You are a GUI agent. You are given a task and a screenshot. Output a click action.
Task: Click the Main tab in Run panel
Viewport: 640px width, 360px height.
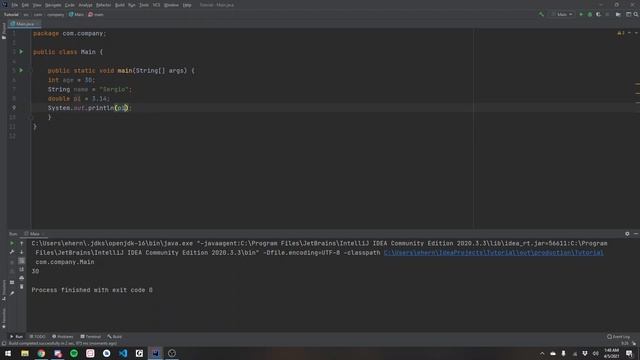point(34,234)
